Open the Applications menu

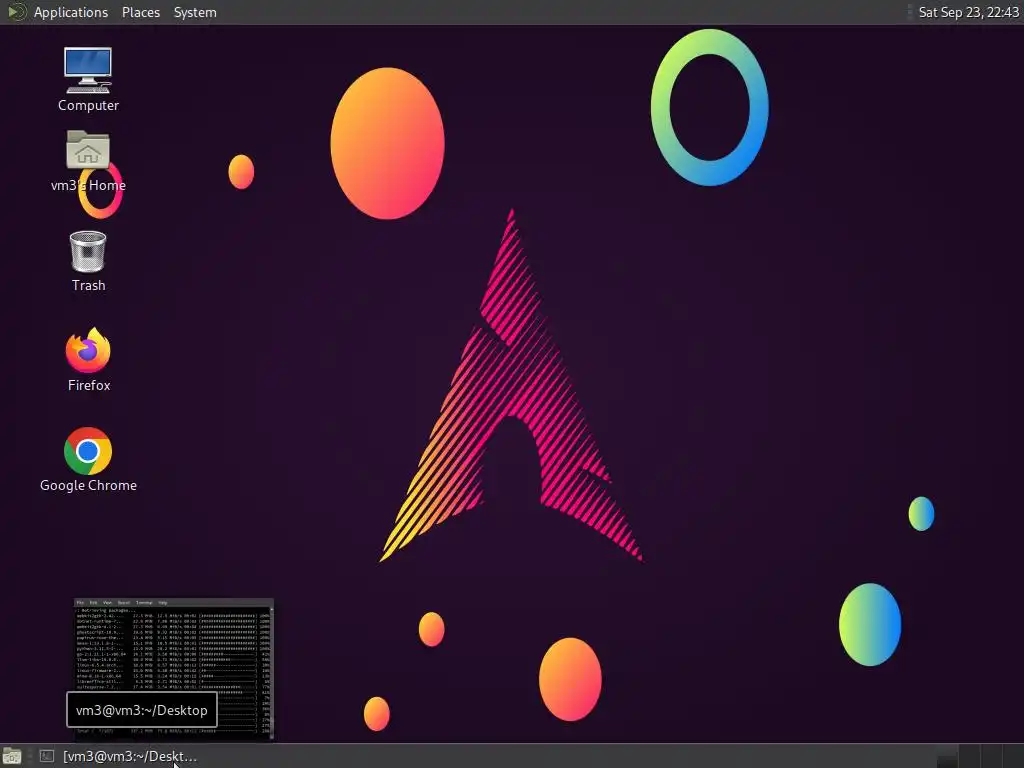click(71, 12)
